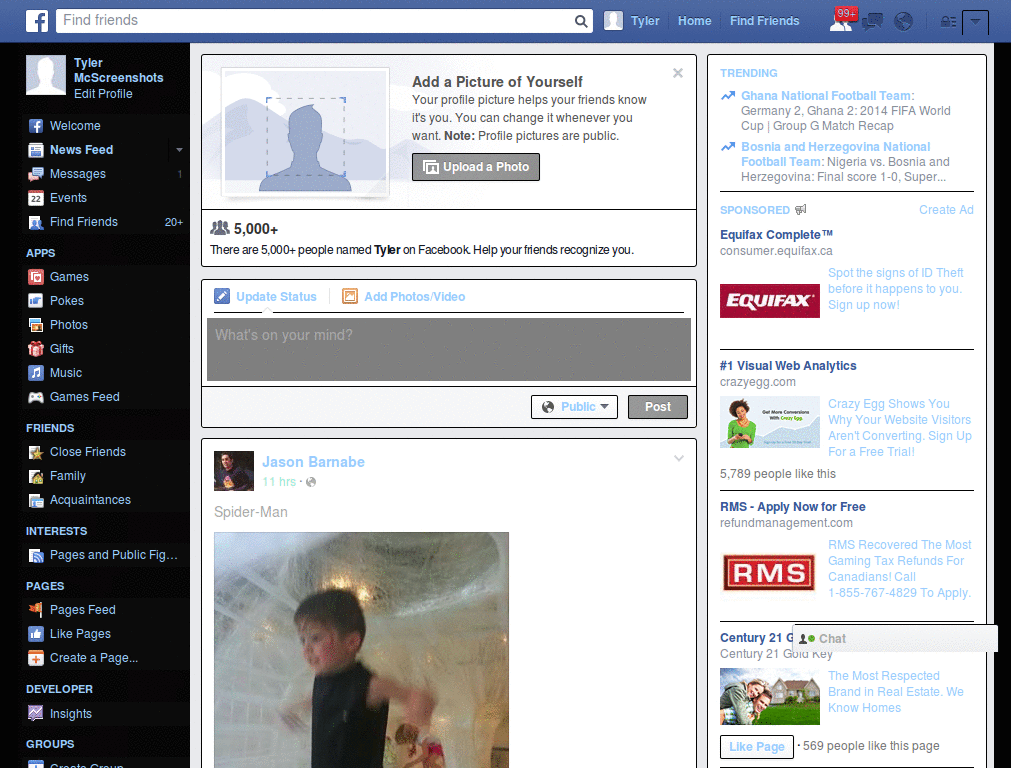This screenshot has height=768, width=1024.
Task: Expand the News Feed sort arrow
Action: tap(179, 150)
